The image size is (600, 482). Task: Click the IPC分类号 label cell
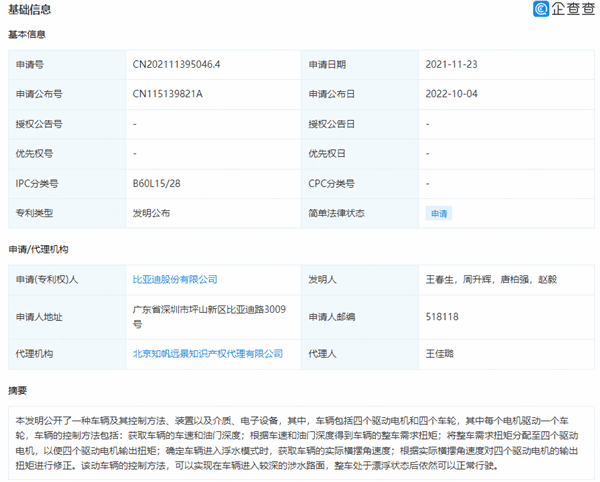(x=67, y=184)
